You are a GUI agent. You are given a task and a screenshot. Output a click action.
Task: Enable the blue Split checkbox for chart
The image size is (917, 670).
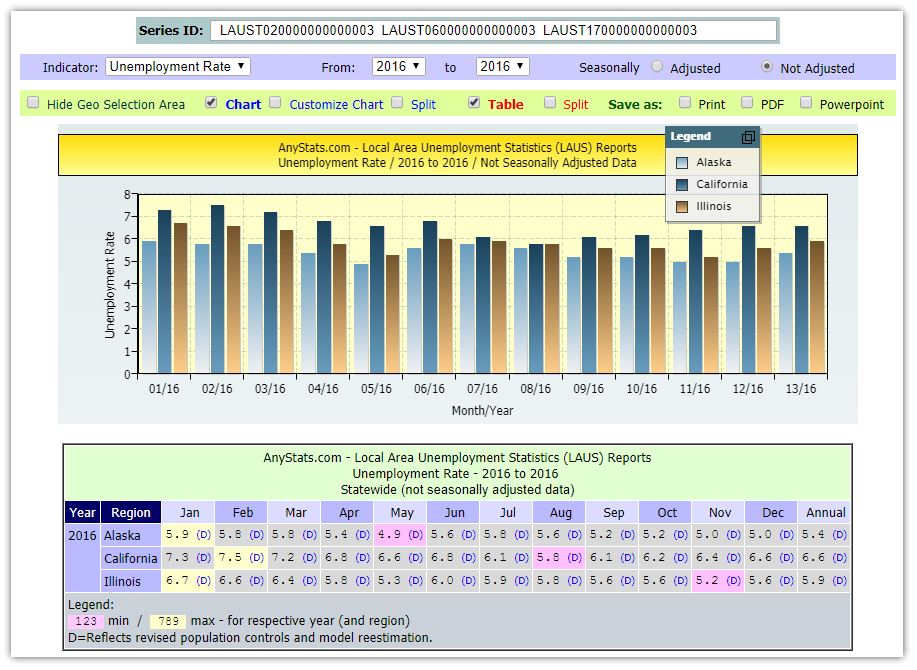click(x=397, y=103)
